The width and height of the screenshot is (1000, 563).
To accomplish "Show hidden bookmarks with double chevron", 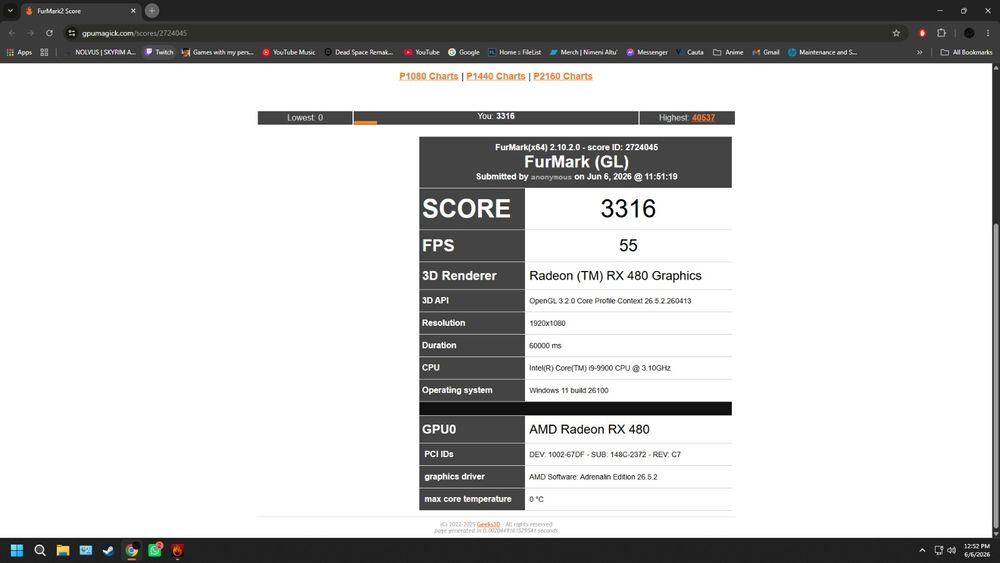I will [x=920, y=52].
